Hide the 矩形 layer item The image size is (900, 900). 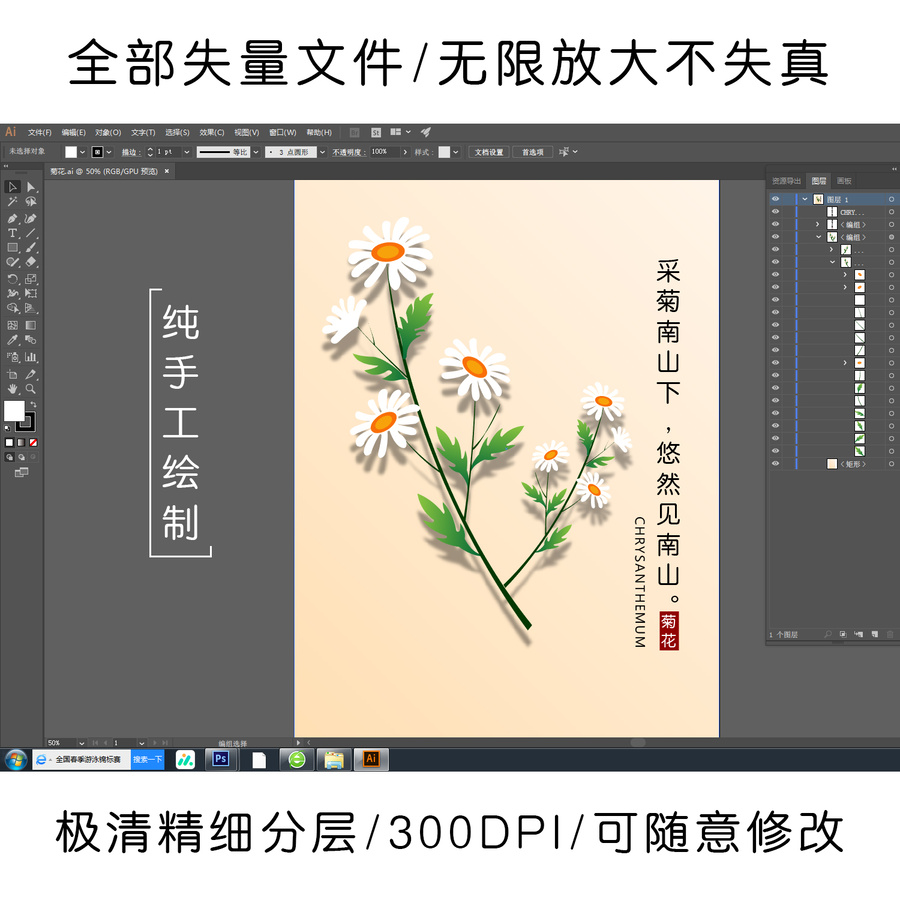[775, 464]
